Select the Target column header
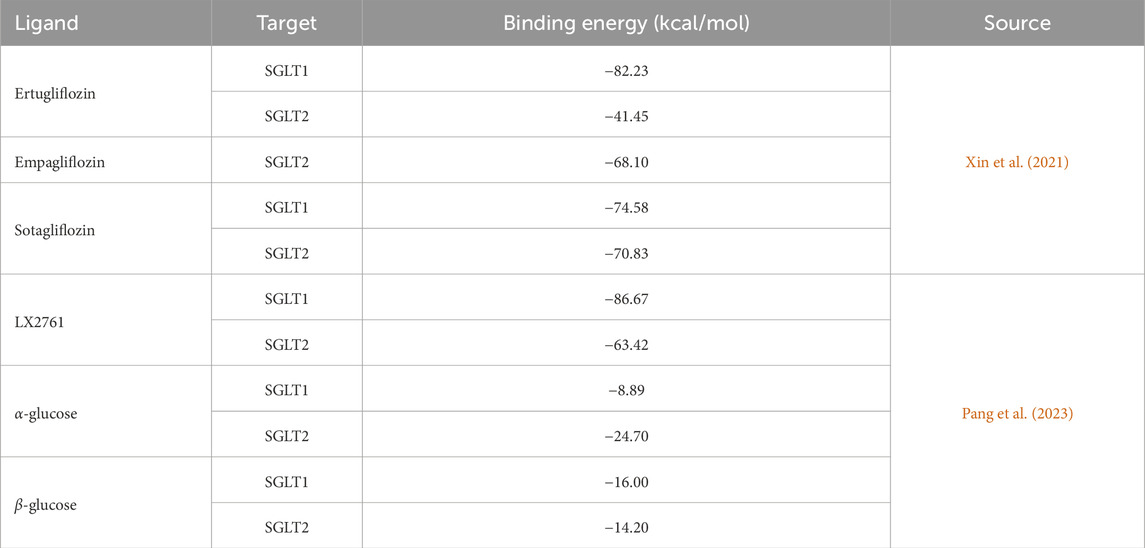The height and width of the screenshot is (548, 1145). click(286, 22)
